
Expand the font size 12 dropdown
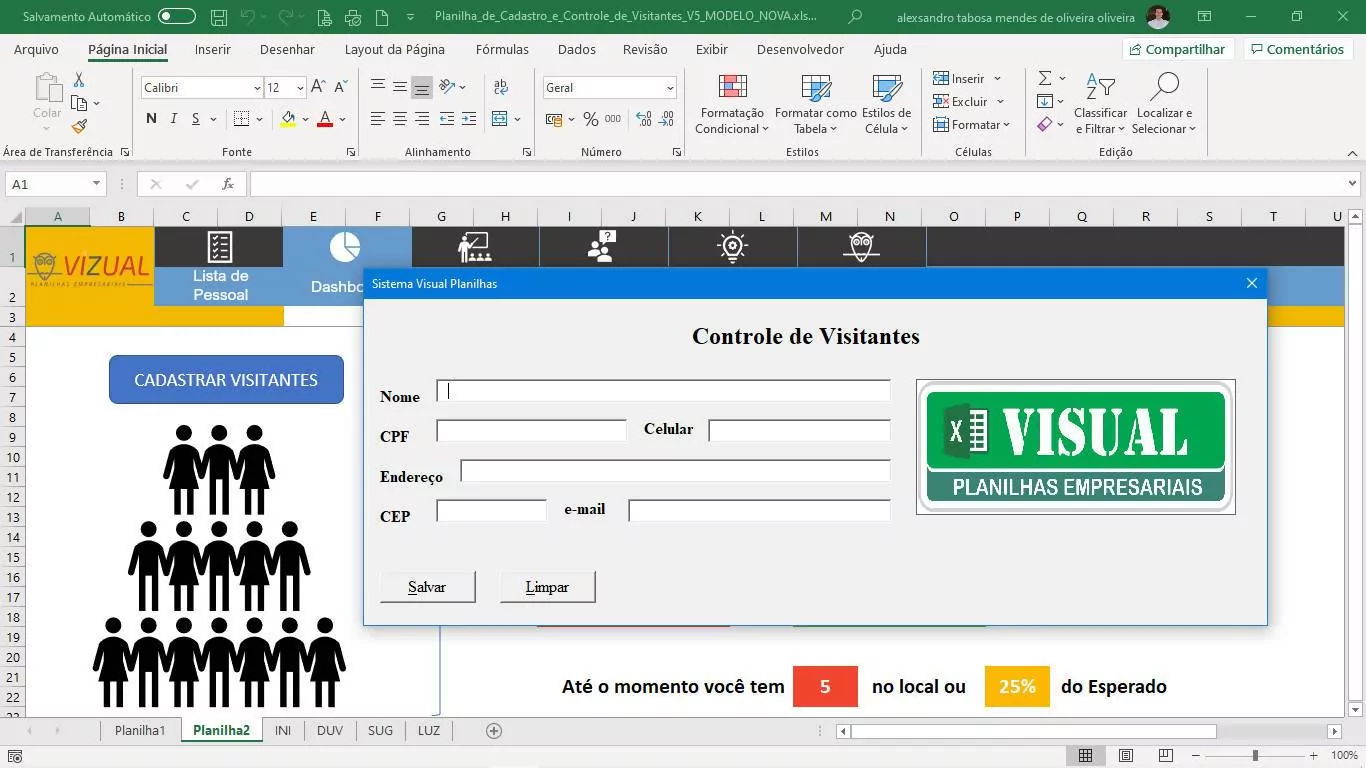click(x=298, y=88)
